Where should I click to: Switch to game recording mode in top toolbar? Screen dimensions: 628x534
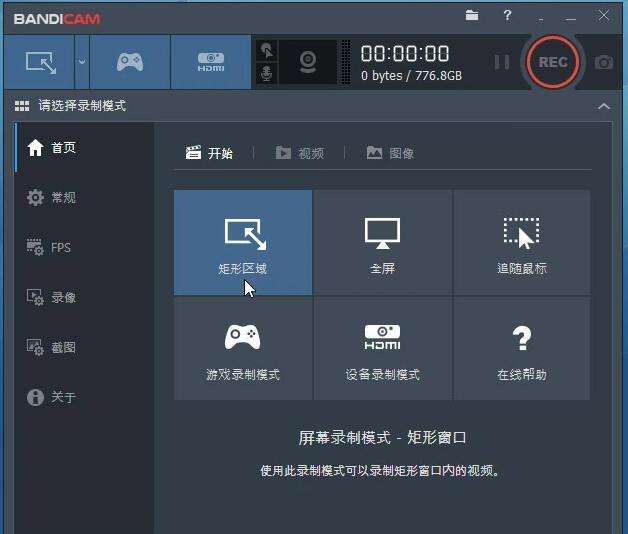[x=130, y=62]
